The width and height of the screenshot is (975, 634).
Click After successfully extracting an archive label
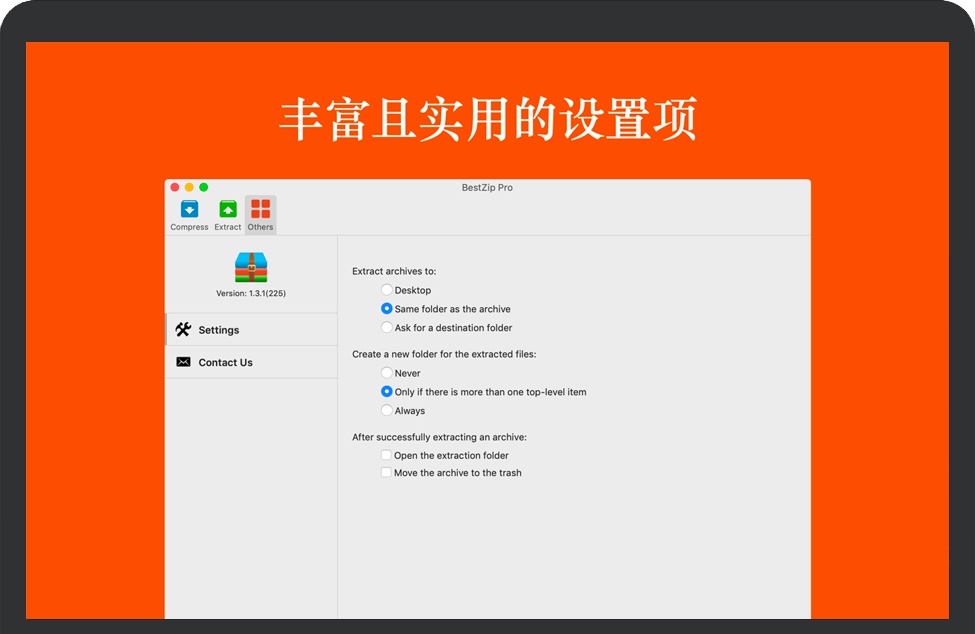439,437
